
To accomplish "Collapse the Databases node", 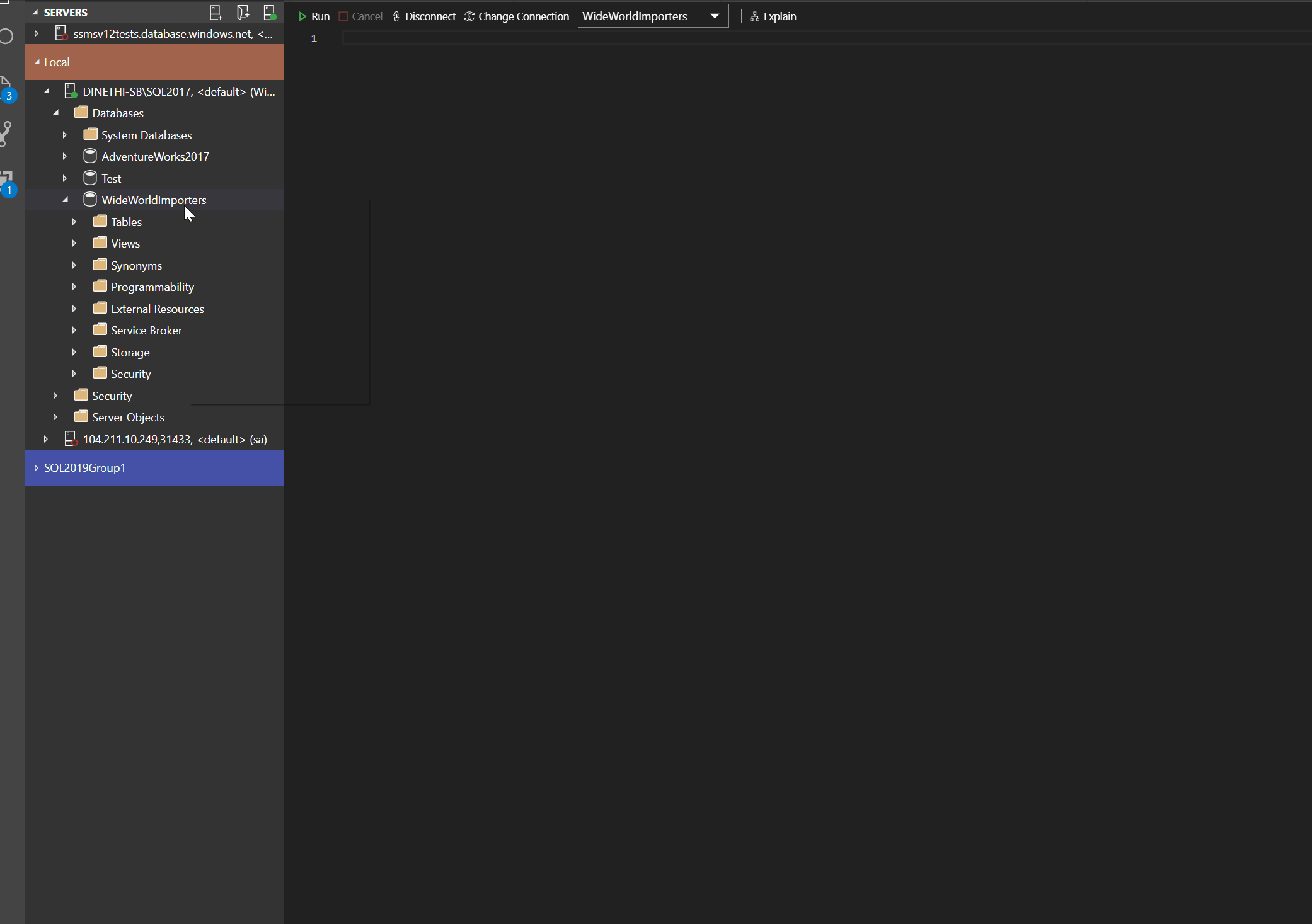I will pos(56,112).
